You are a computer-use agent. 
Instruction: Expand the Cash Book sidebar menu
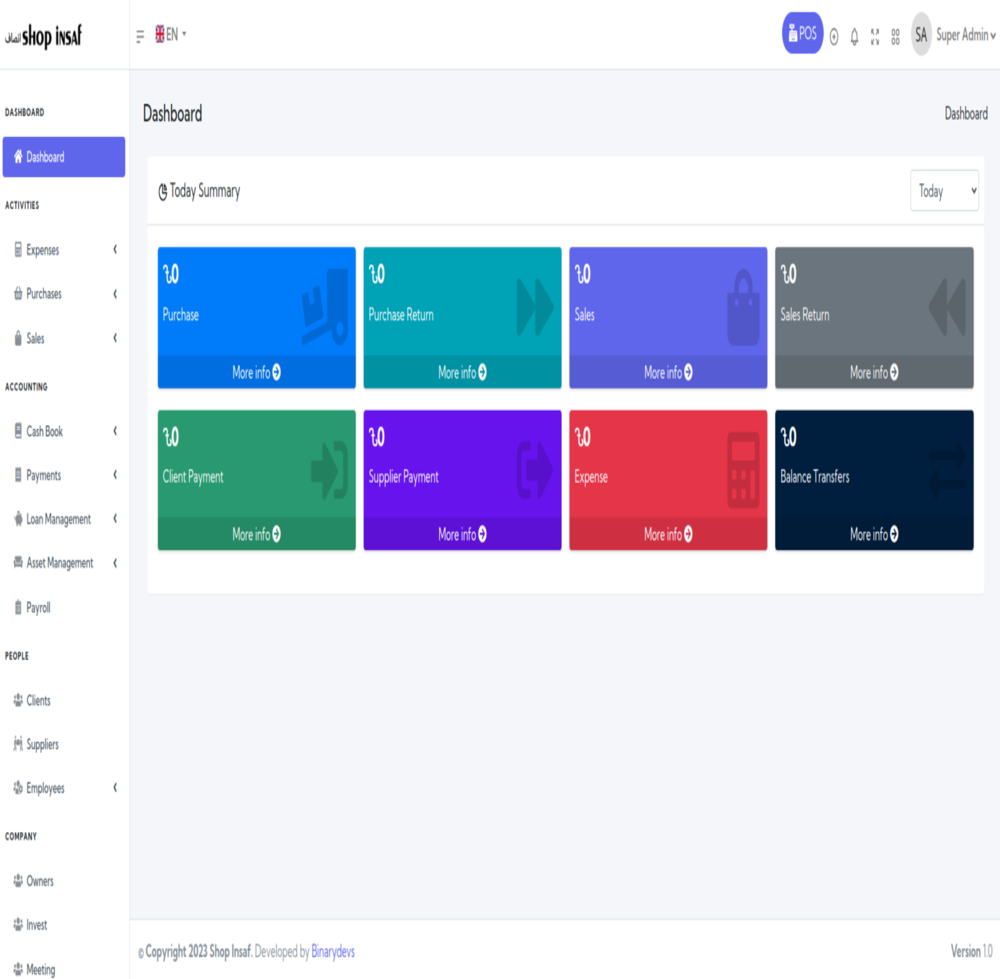[44, 431]
